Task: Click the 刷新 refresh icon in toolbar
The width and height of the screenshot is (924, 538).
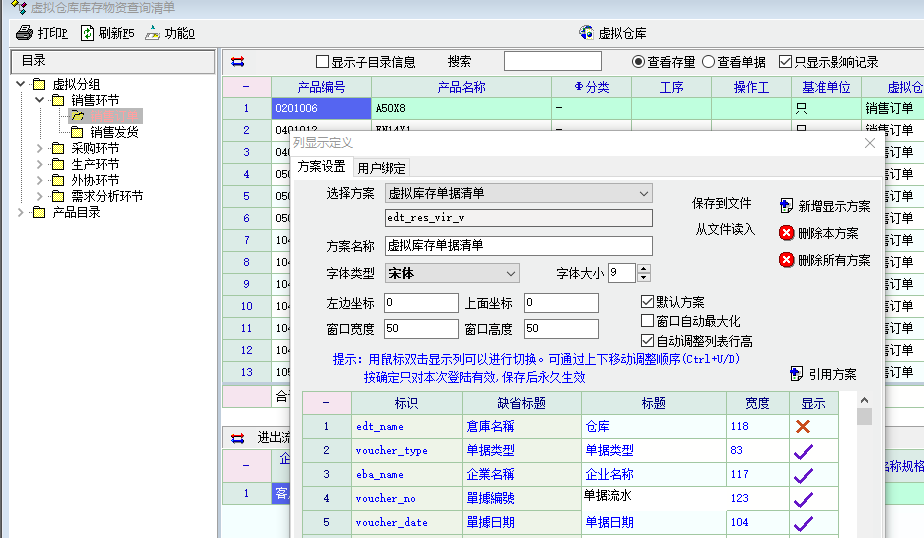Action: pos(88,33)
